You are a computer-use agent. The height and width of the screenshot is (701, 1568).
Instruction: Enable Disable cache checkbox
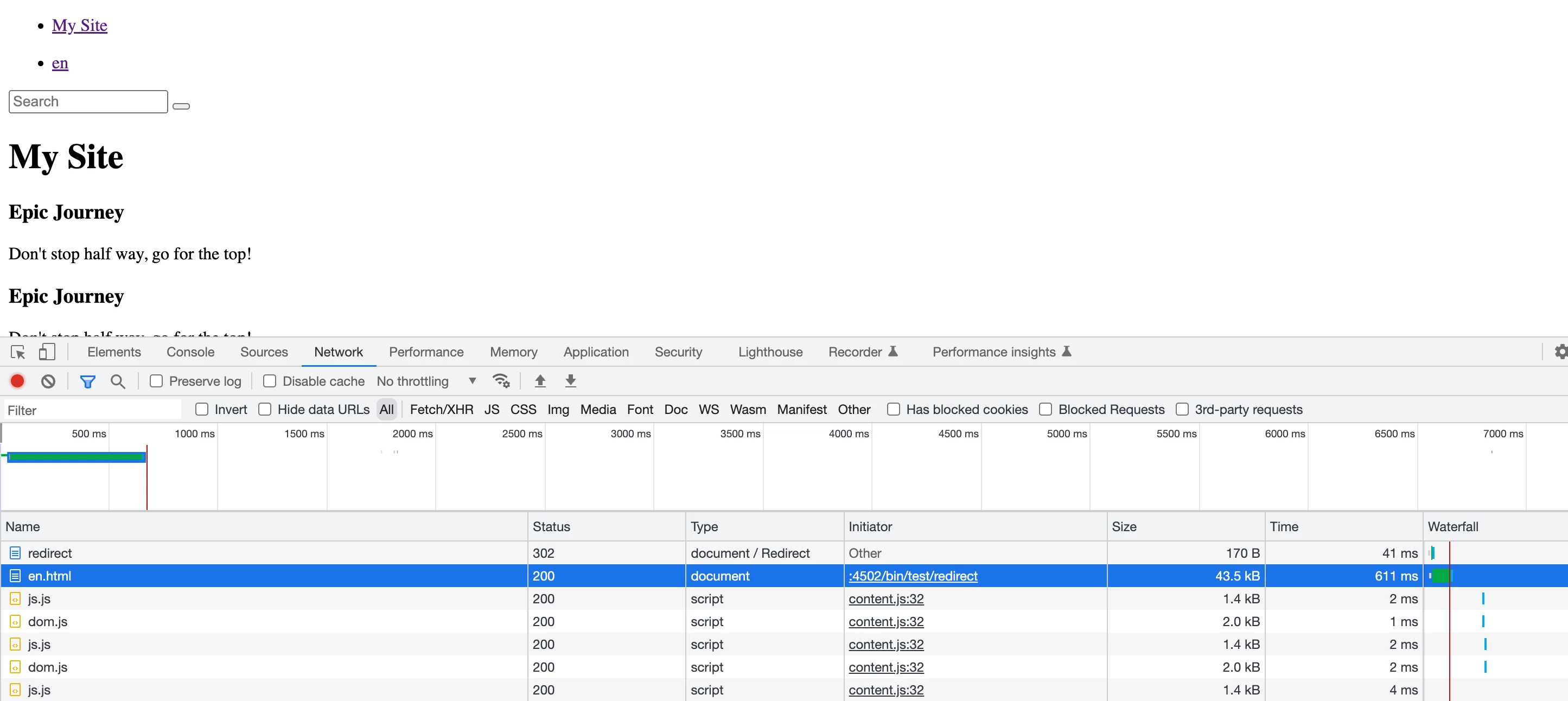[270, 381]
